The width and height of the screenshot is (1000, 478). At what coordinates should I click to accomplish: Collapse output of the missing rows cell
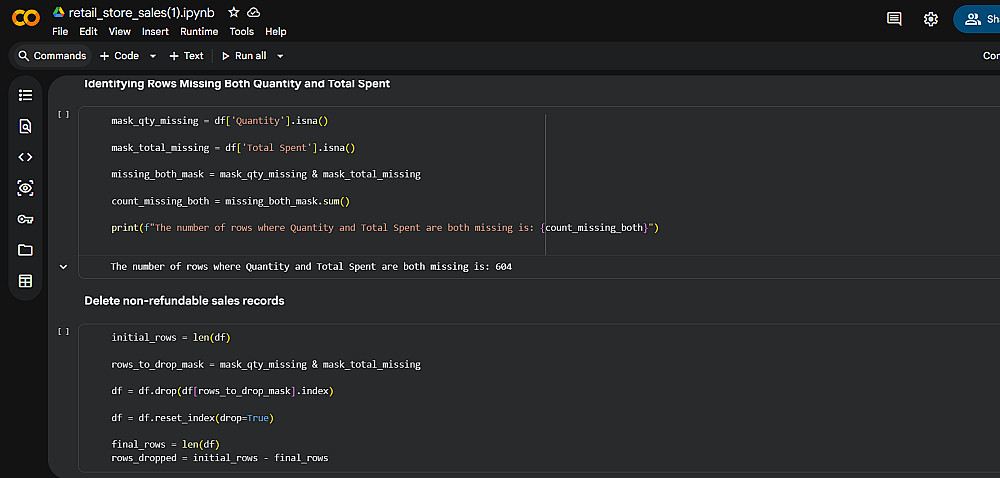[x=64, y=267]
